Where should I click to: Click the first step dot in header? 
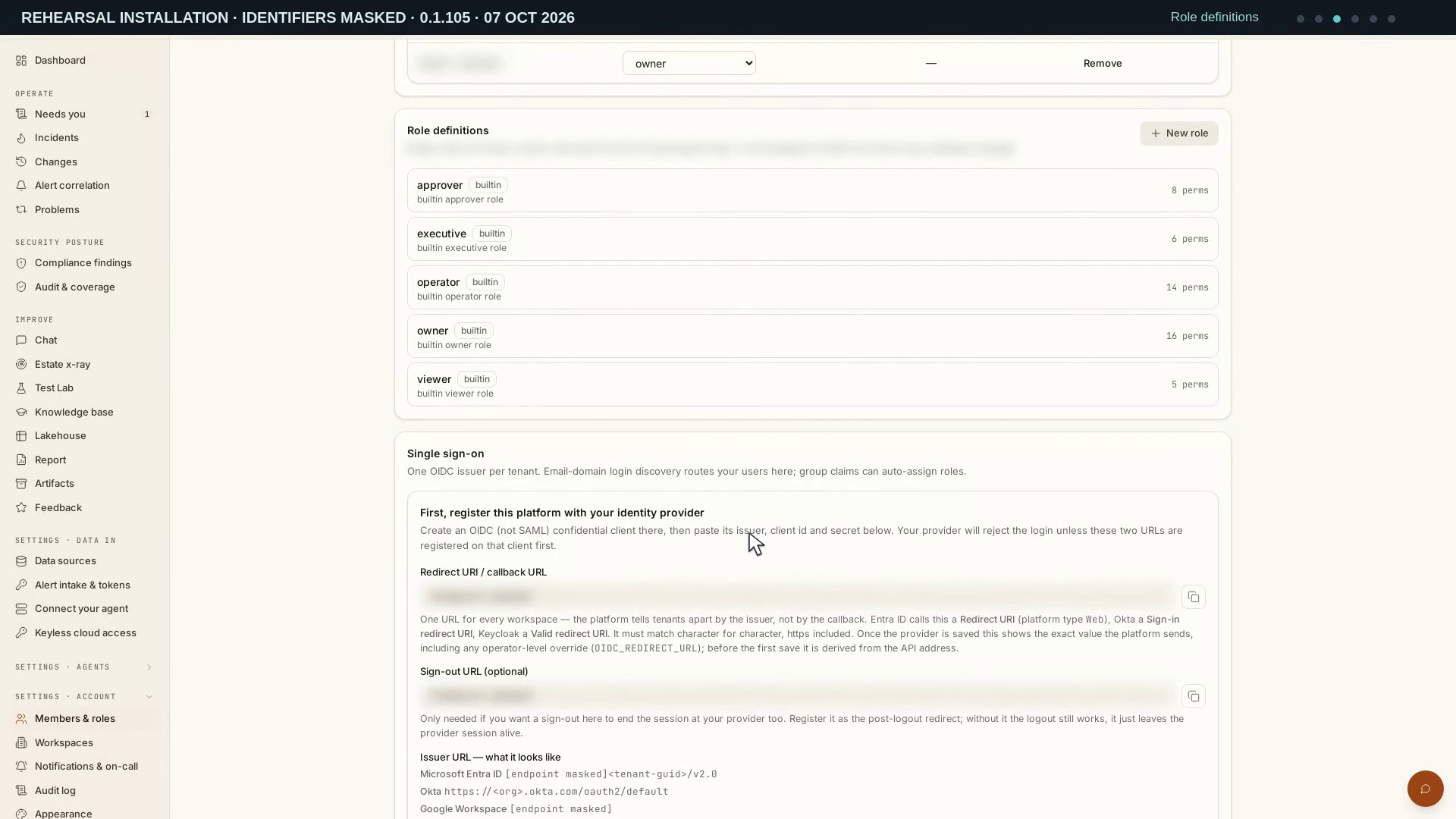click(x=1301, y=19)
